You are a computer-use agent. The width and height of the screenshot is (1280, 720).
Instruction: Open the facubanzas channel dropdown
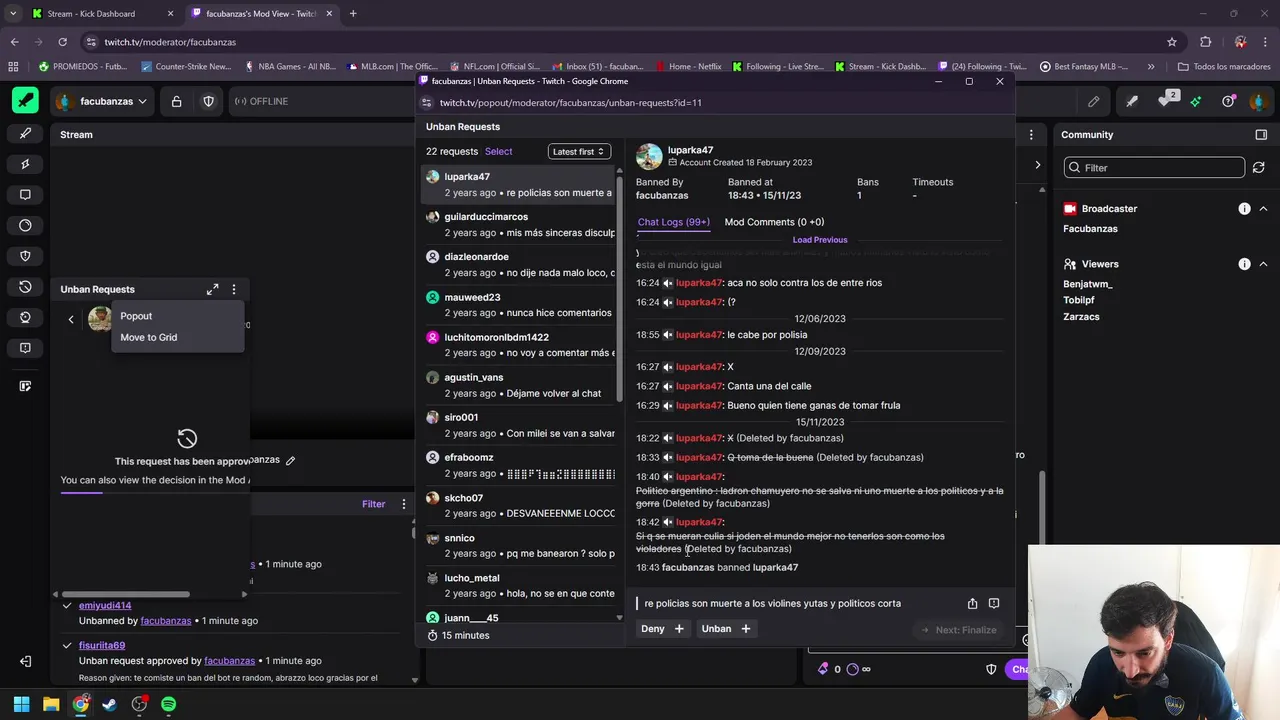coord(102,101)
